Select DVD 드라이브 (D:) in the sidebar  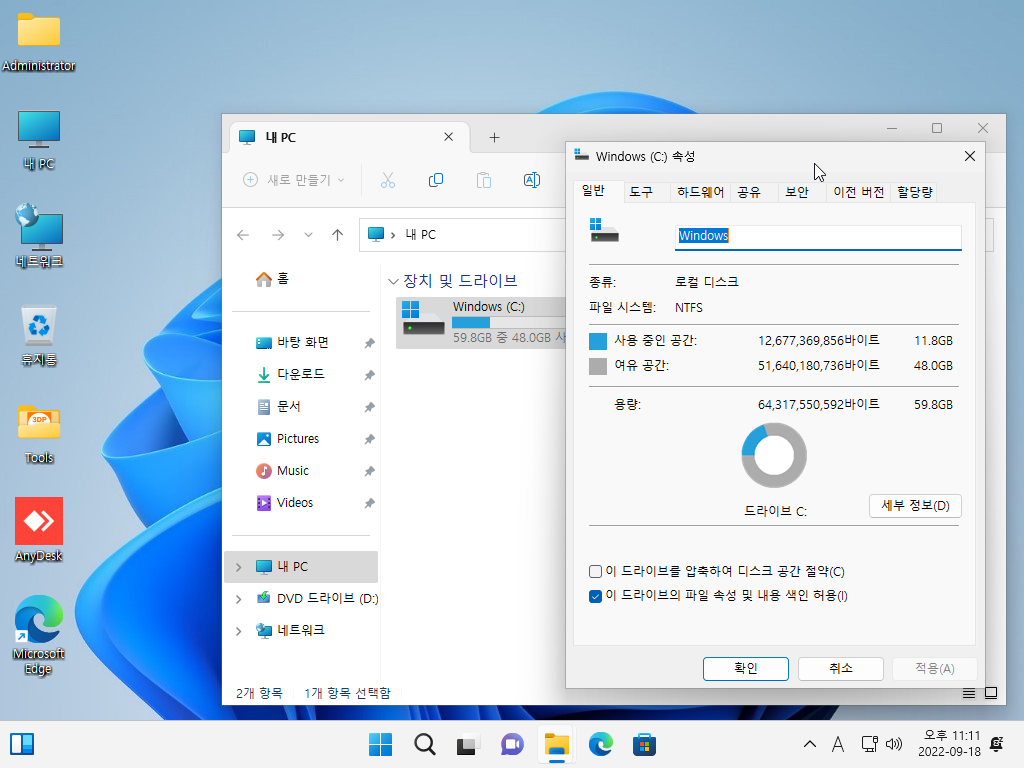(x=317, y=598)
